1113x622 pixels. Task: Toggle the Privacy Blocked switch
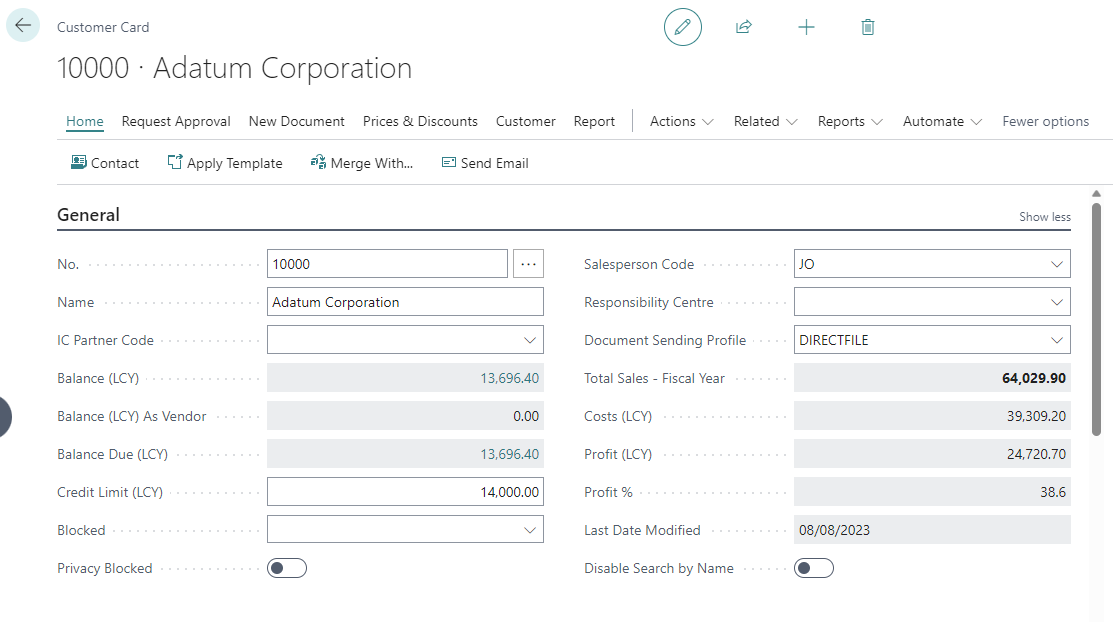pos(287,568)
